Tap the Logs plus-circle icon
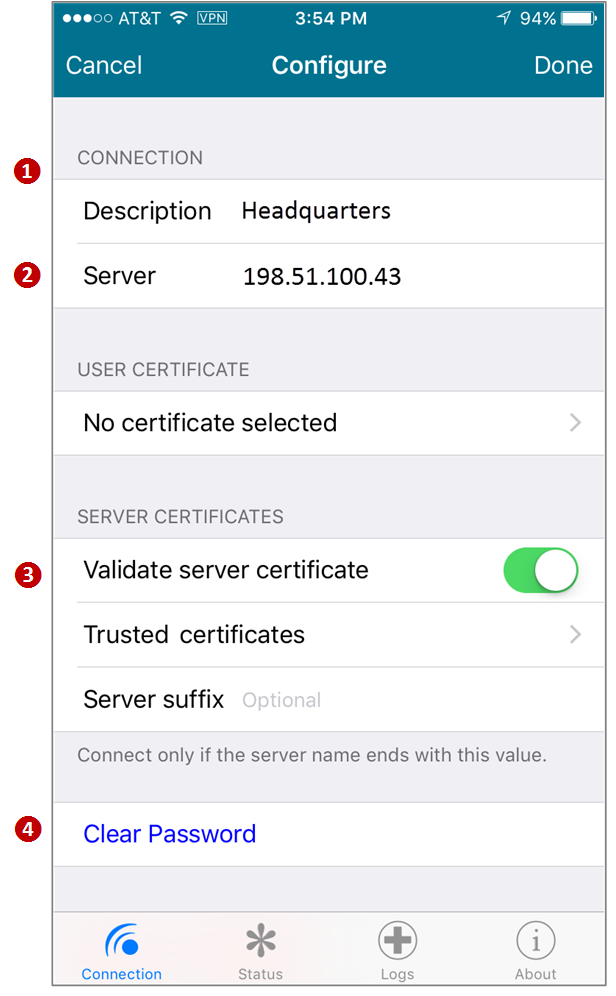The height and width of the screenshot is (996, 616). coord(397,940)
